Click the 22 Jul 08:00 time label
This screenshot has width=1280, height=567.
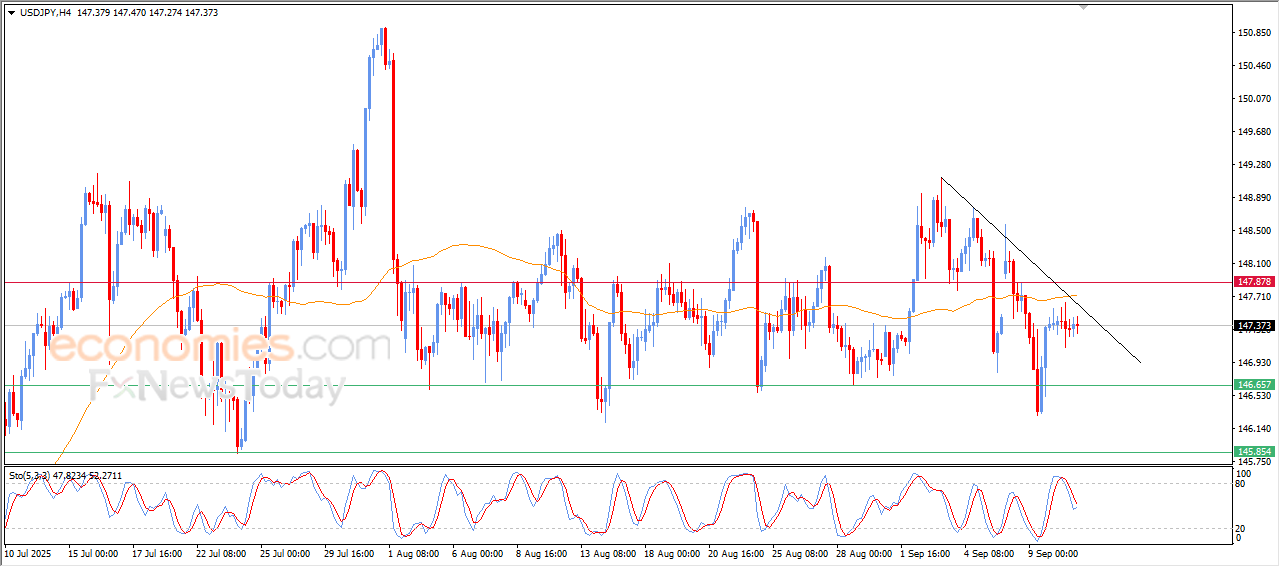(220, 552)
